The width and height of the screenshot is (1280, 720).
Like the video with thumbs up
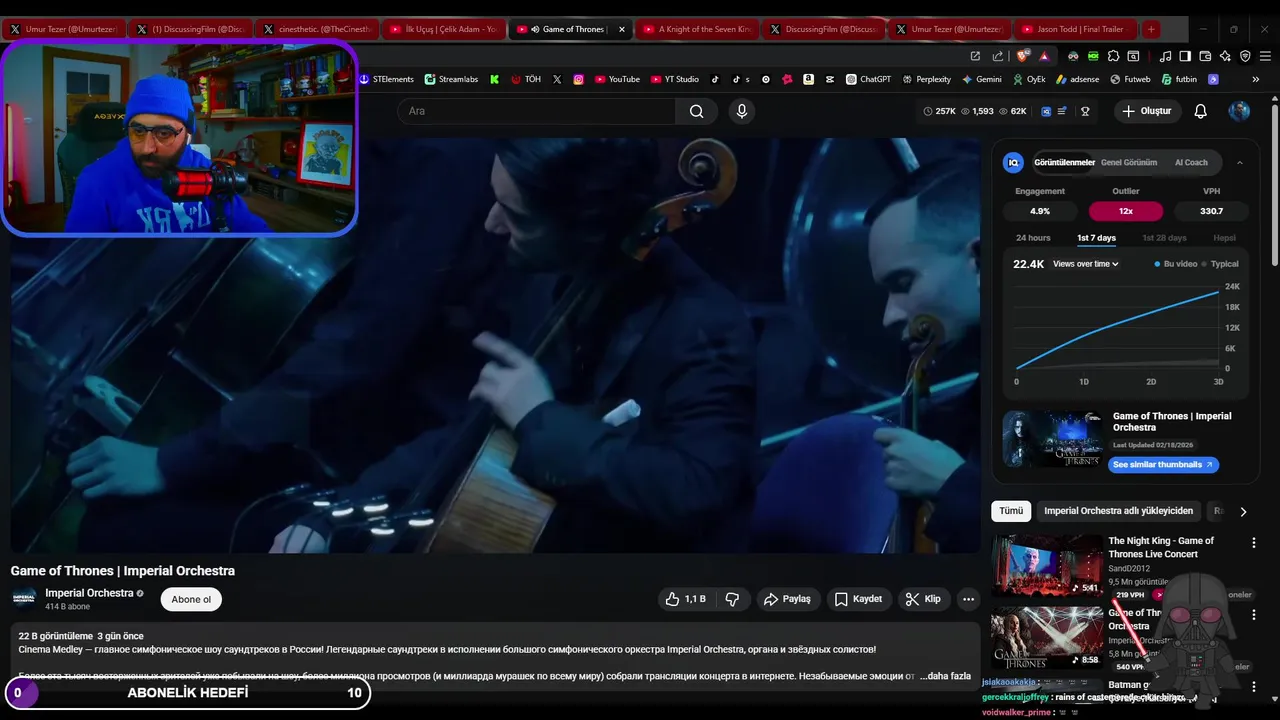[686, 599]
